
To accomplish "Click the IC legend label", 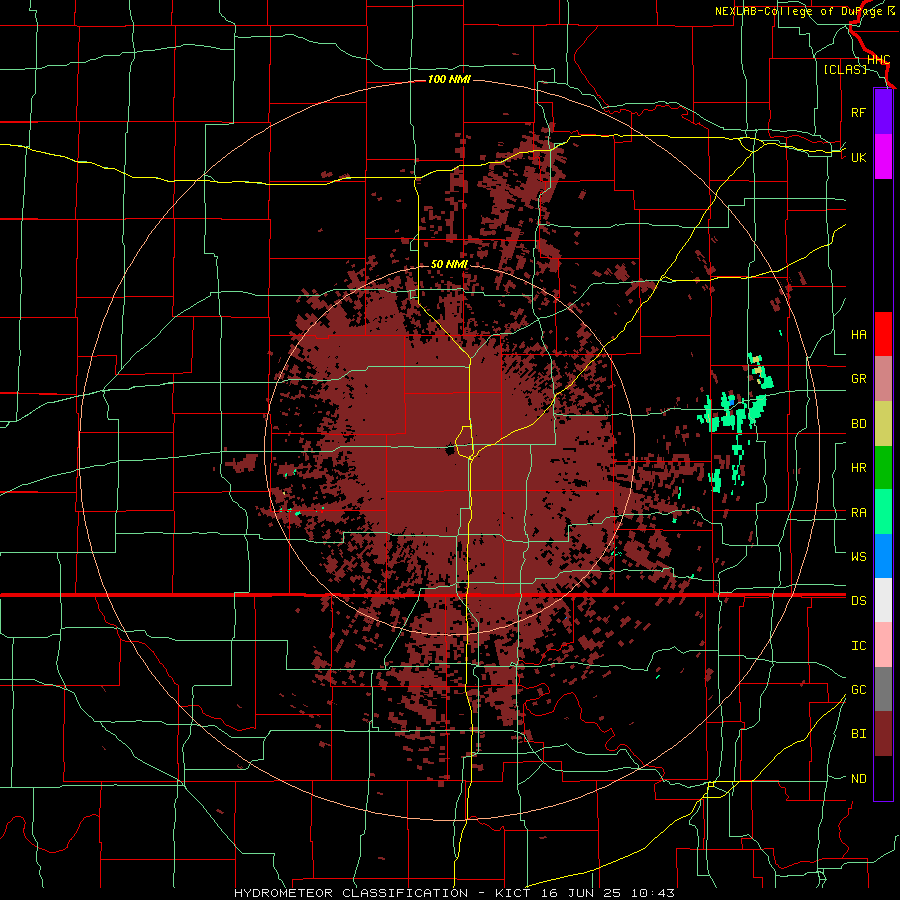I will 859,646.
